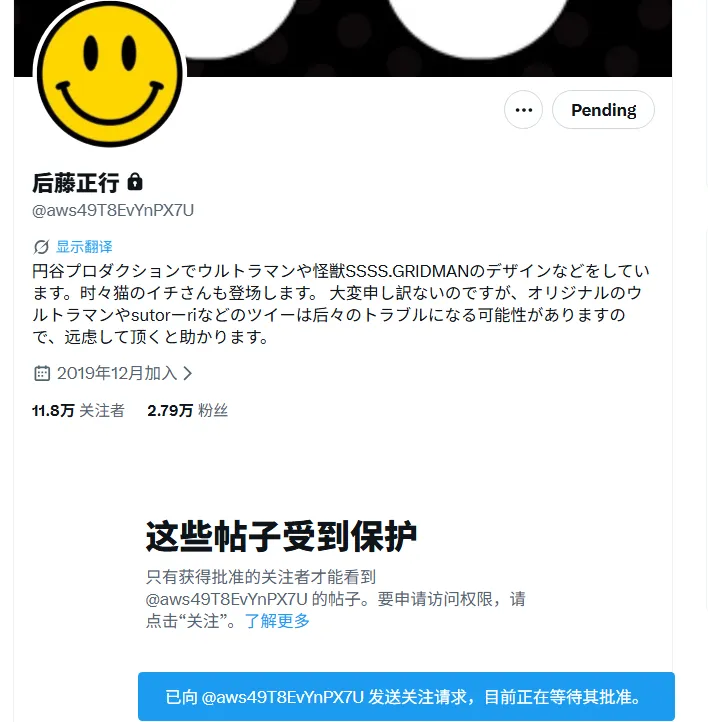The width and height of the screenshot is (708, 722).
Task: Click the 显示翻译 link
Action: point(84,247)
